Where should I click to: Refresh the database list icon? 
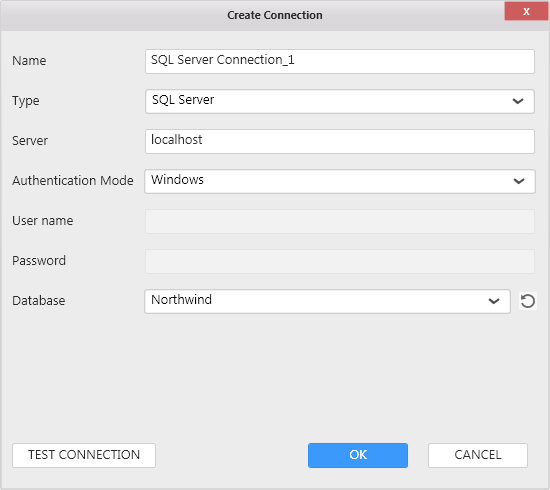point(528,301)
